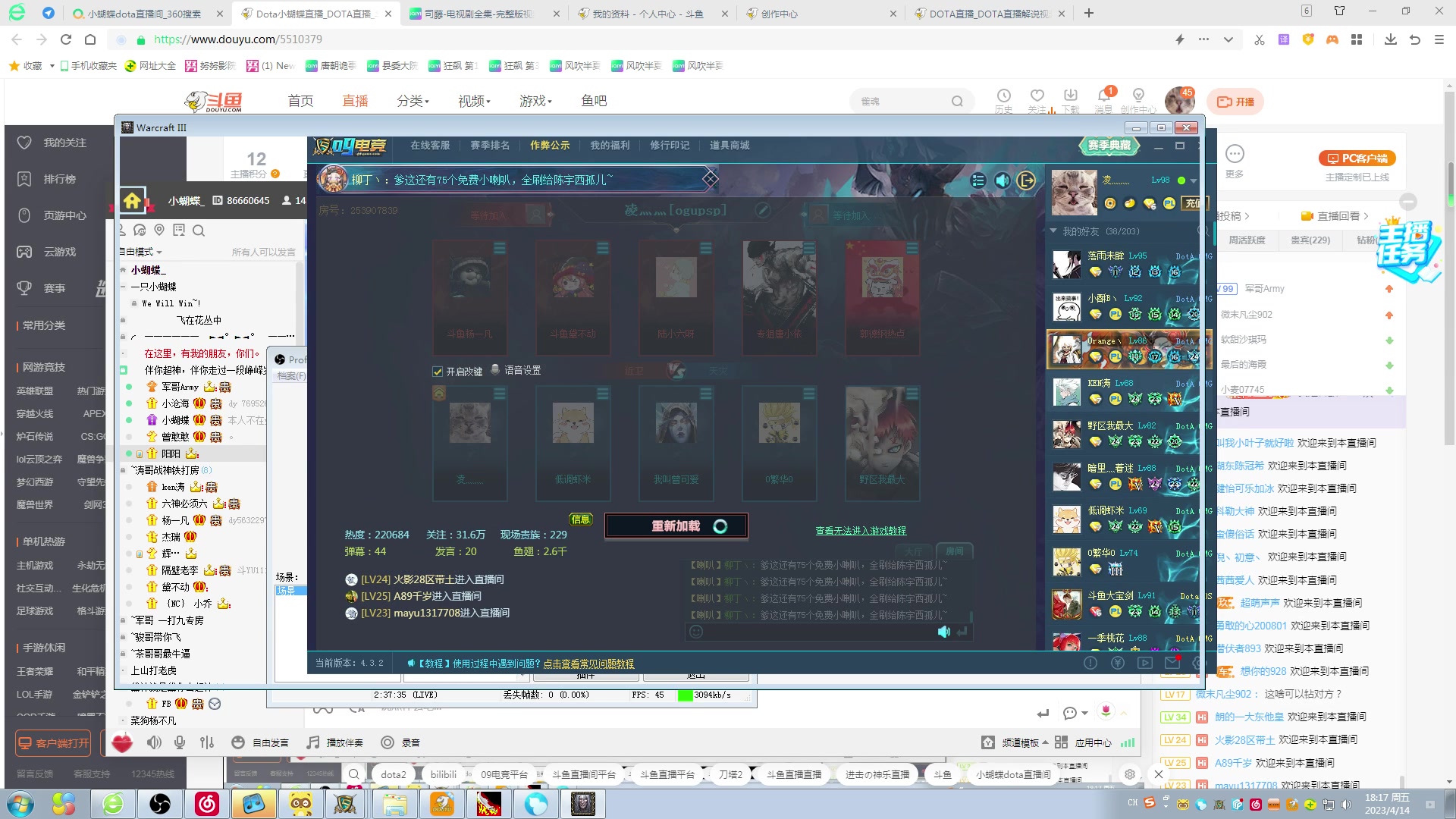Image resolution: width=1456 pixels, height=819 pixels.
Task: Open the task list icon in 09 client
Action: [x=978, y=180]
